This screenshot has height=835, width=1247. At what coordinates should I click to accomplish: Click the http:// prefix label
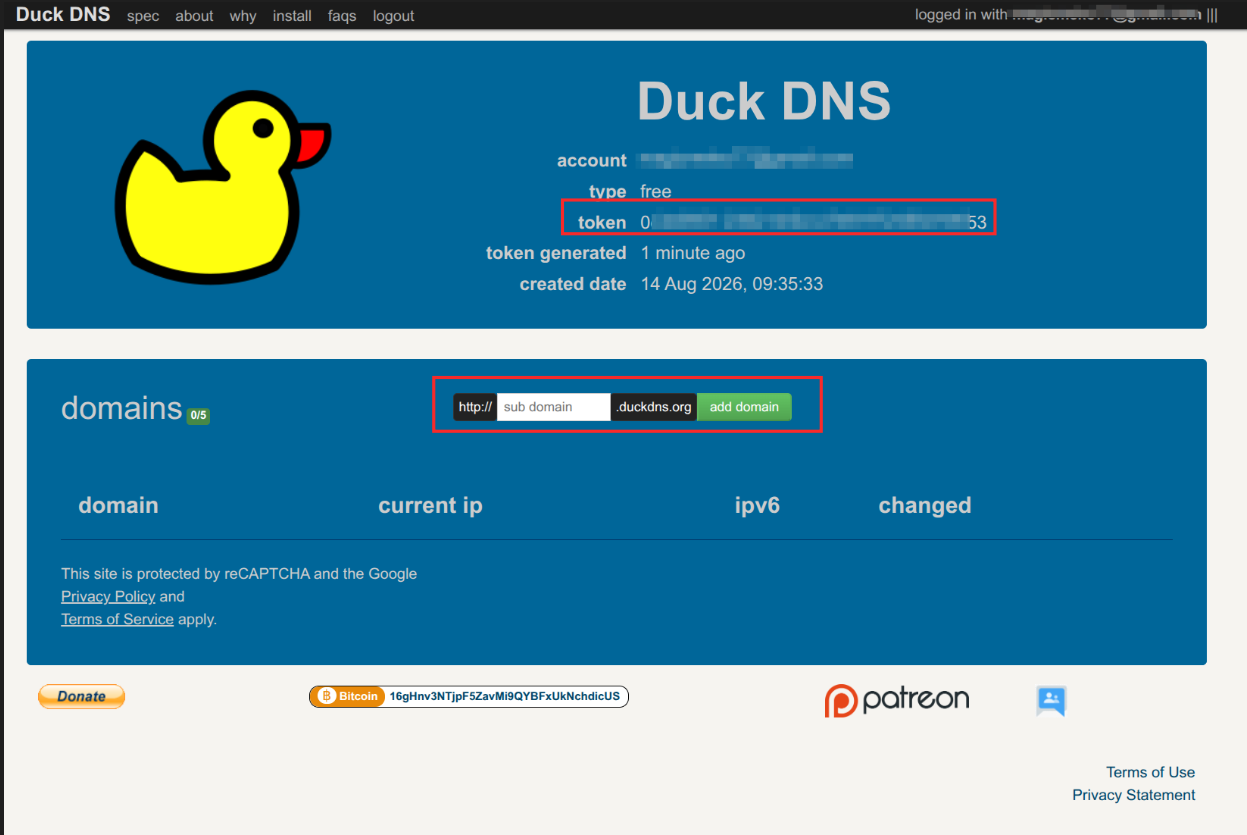click(x=475, y=407)
